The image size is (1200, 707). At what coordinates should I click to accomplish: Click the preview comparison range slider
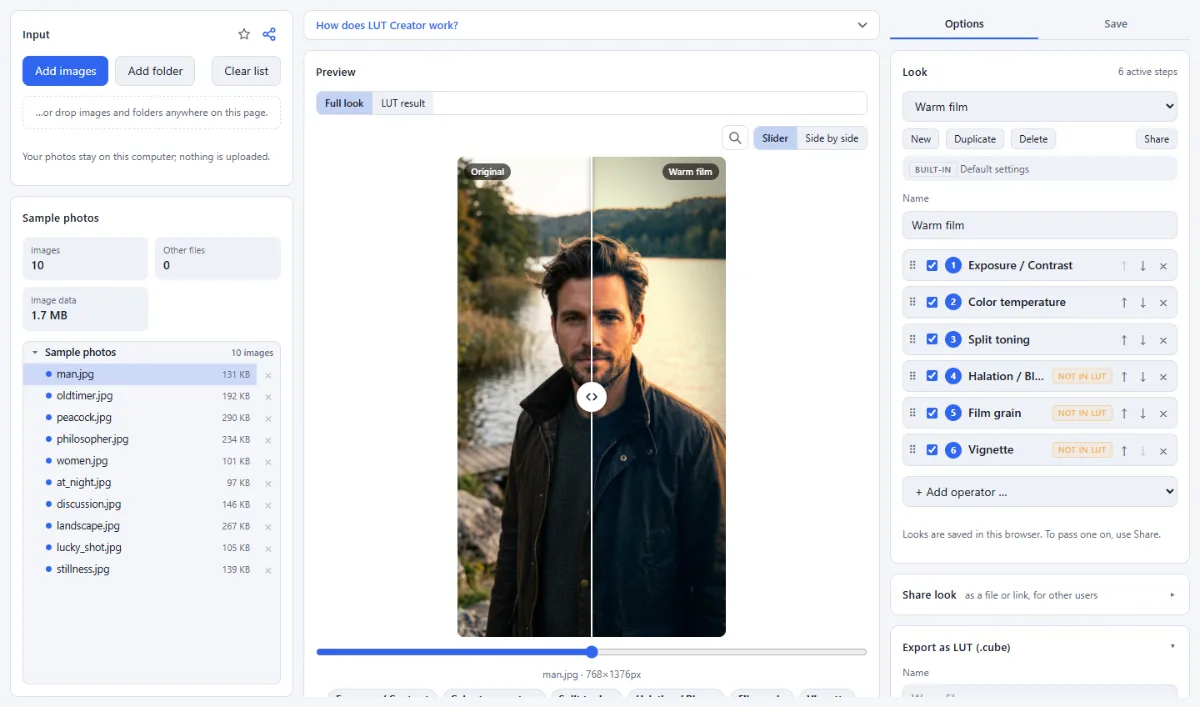[592, 652]
